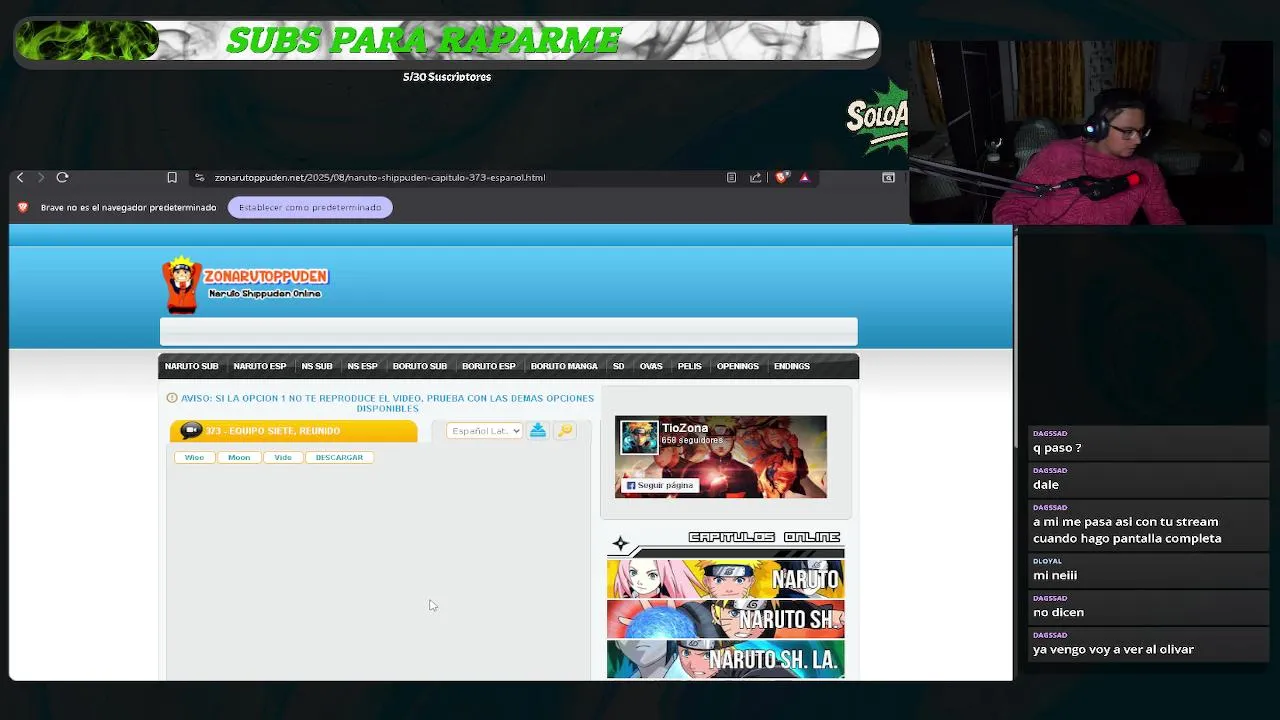The width and height of the screenshot is (1280, 720).
Task: Click the DESCARGAR button
Action: (339, 457)
